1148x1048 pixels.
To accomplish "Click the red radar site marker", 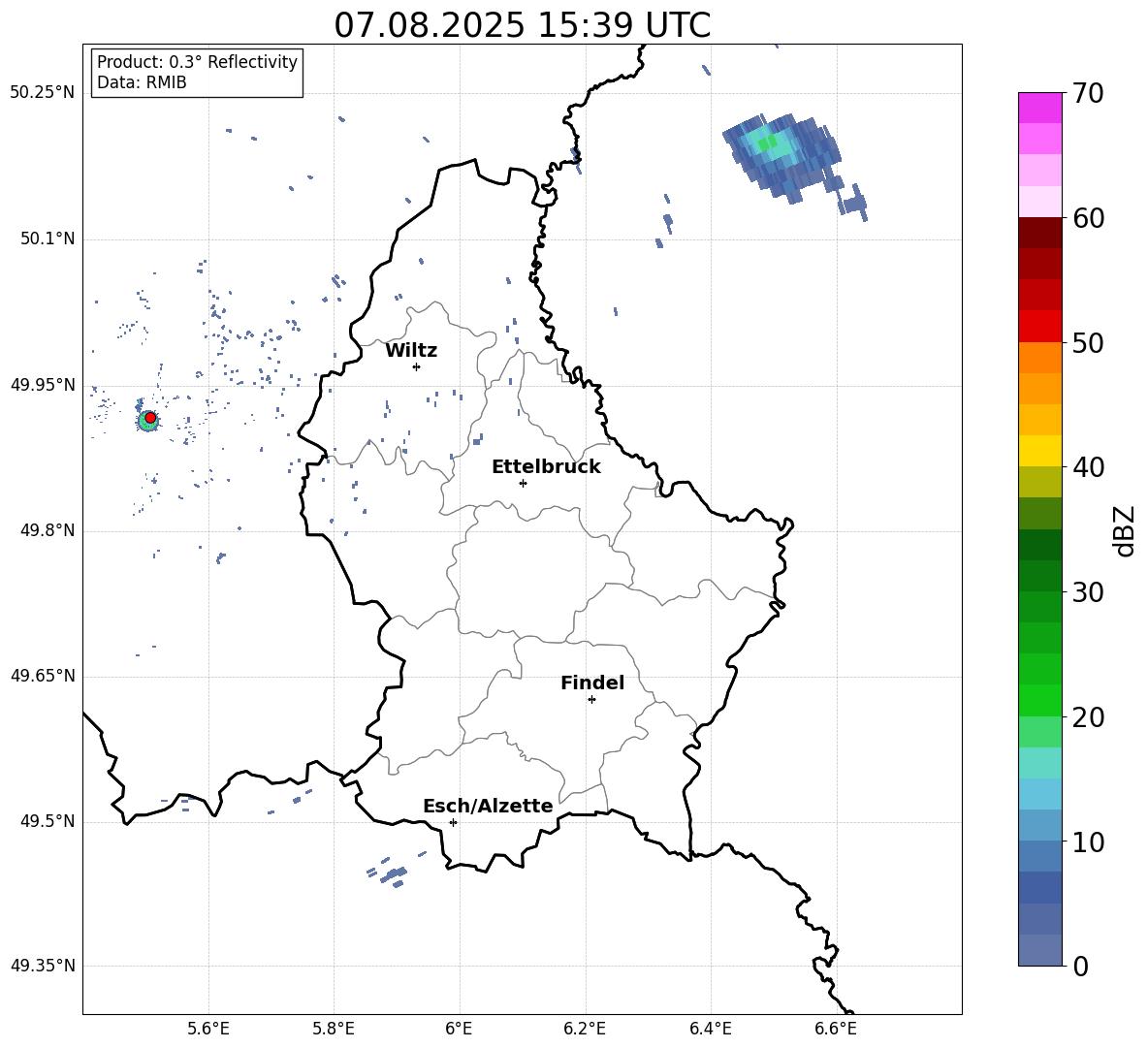I will tap(150, 418).
